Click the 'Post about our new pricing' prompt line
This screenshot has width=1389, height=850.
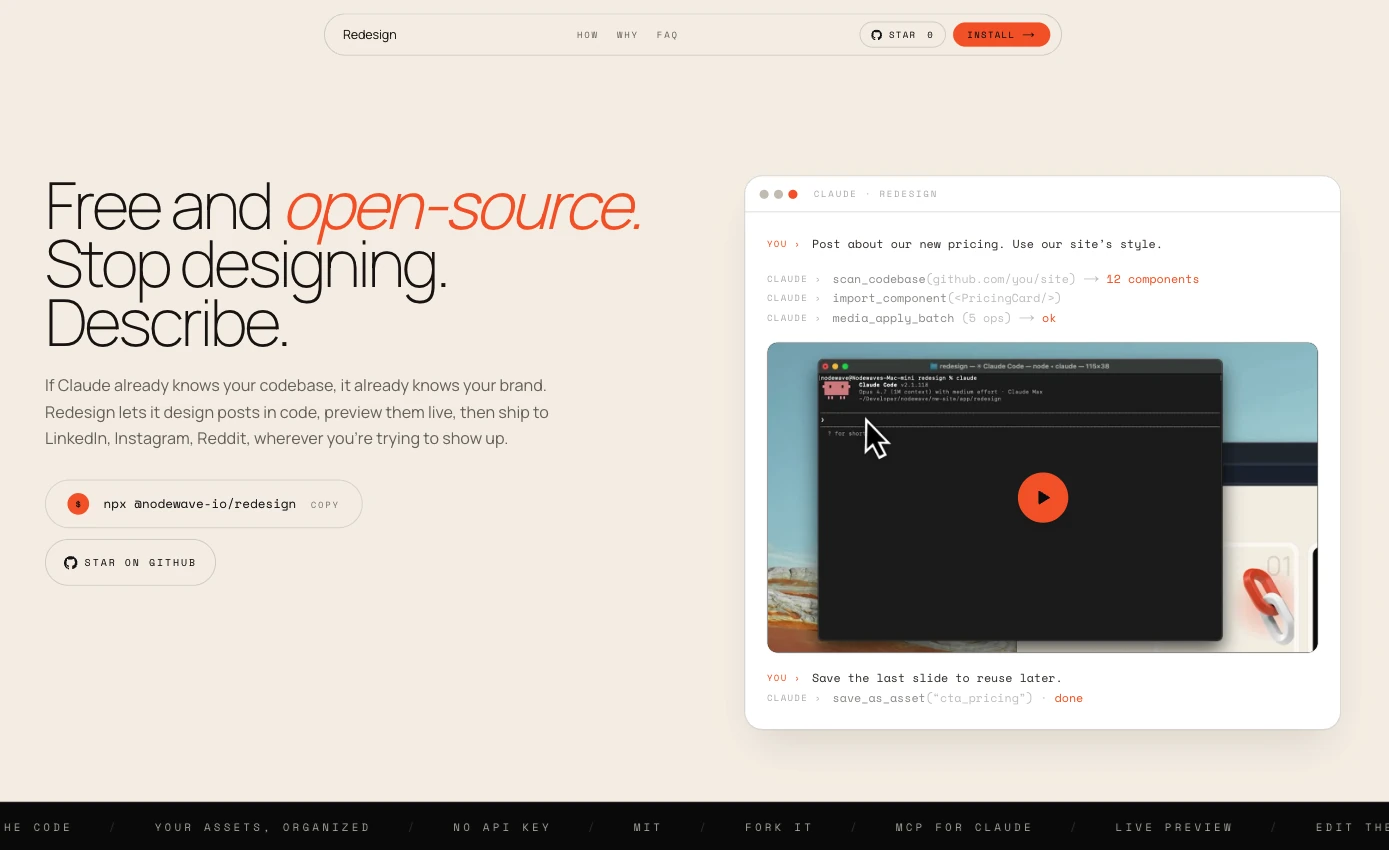[x=987, y=244]
